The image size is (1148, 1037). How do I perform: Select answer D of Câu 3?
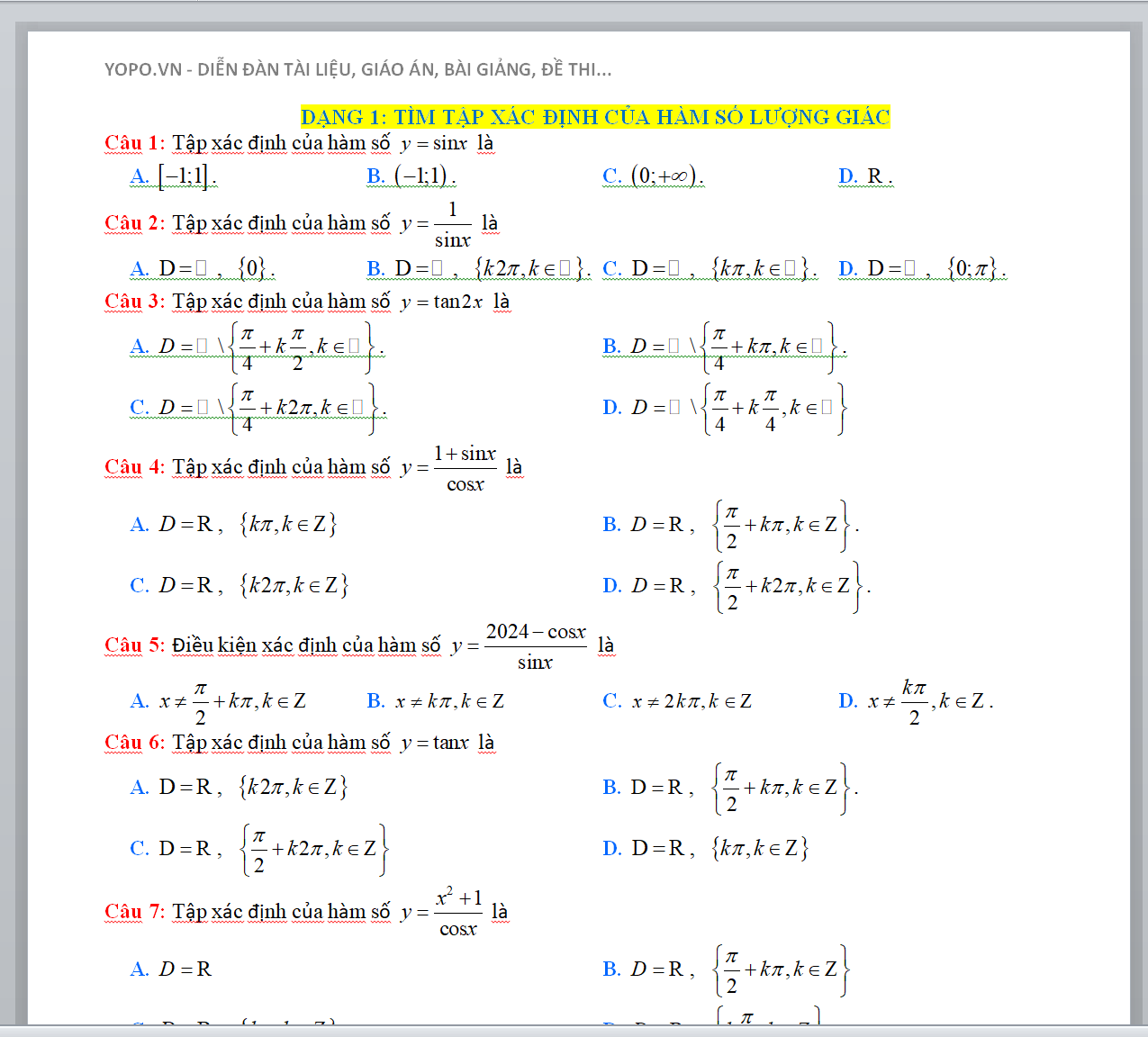[x=724, y=408]
